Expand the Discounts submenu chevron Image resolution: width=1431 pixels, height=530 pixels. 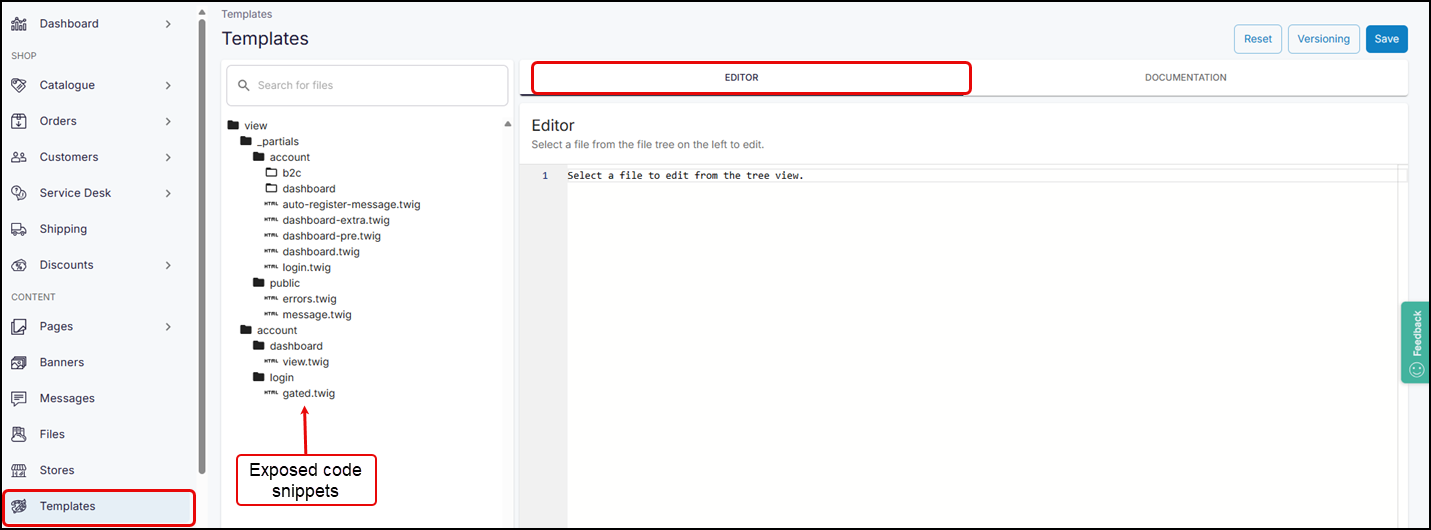[168, 265]
